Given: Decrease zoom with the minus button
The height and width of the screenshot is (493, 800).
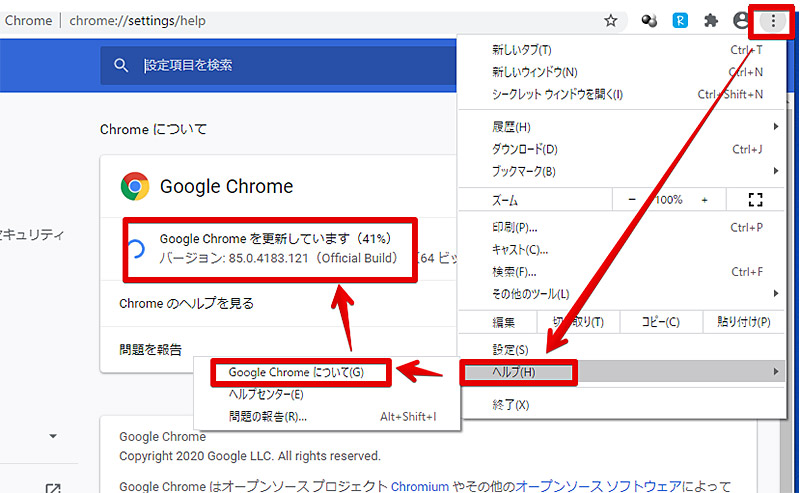Looking at the screenshot, I should click(632, 200).
